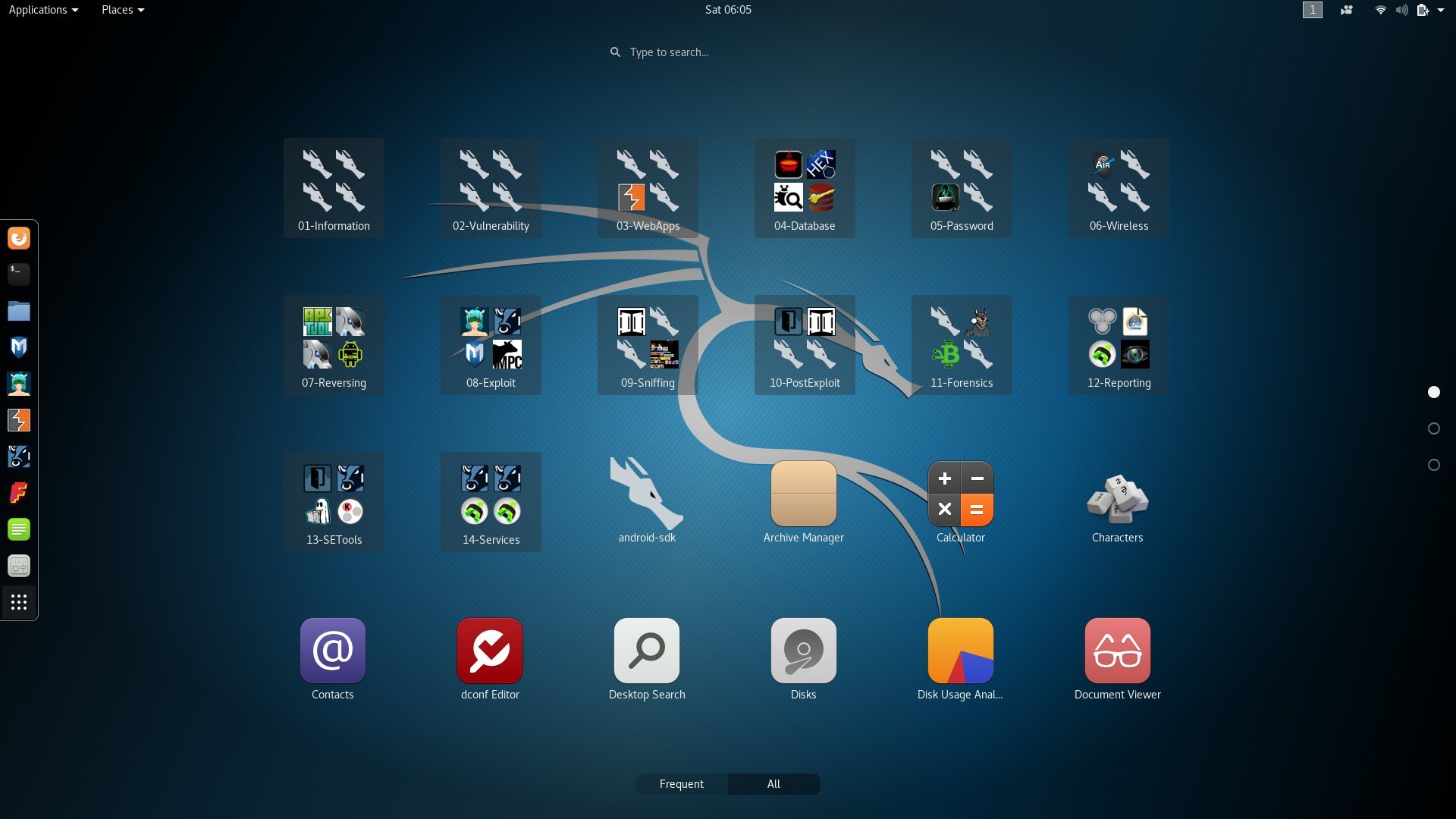Expand the Applications menu
1456x819 pixels.
(x=43, y=10)
